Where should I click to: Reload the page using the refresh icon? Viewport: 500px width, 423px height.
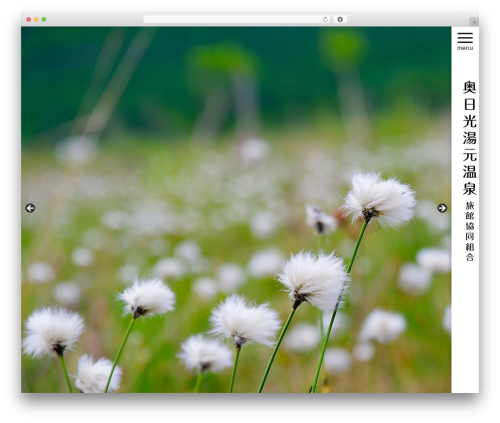pyautogui.click(x=325, y=20)
